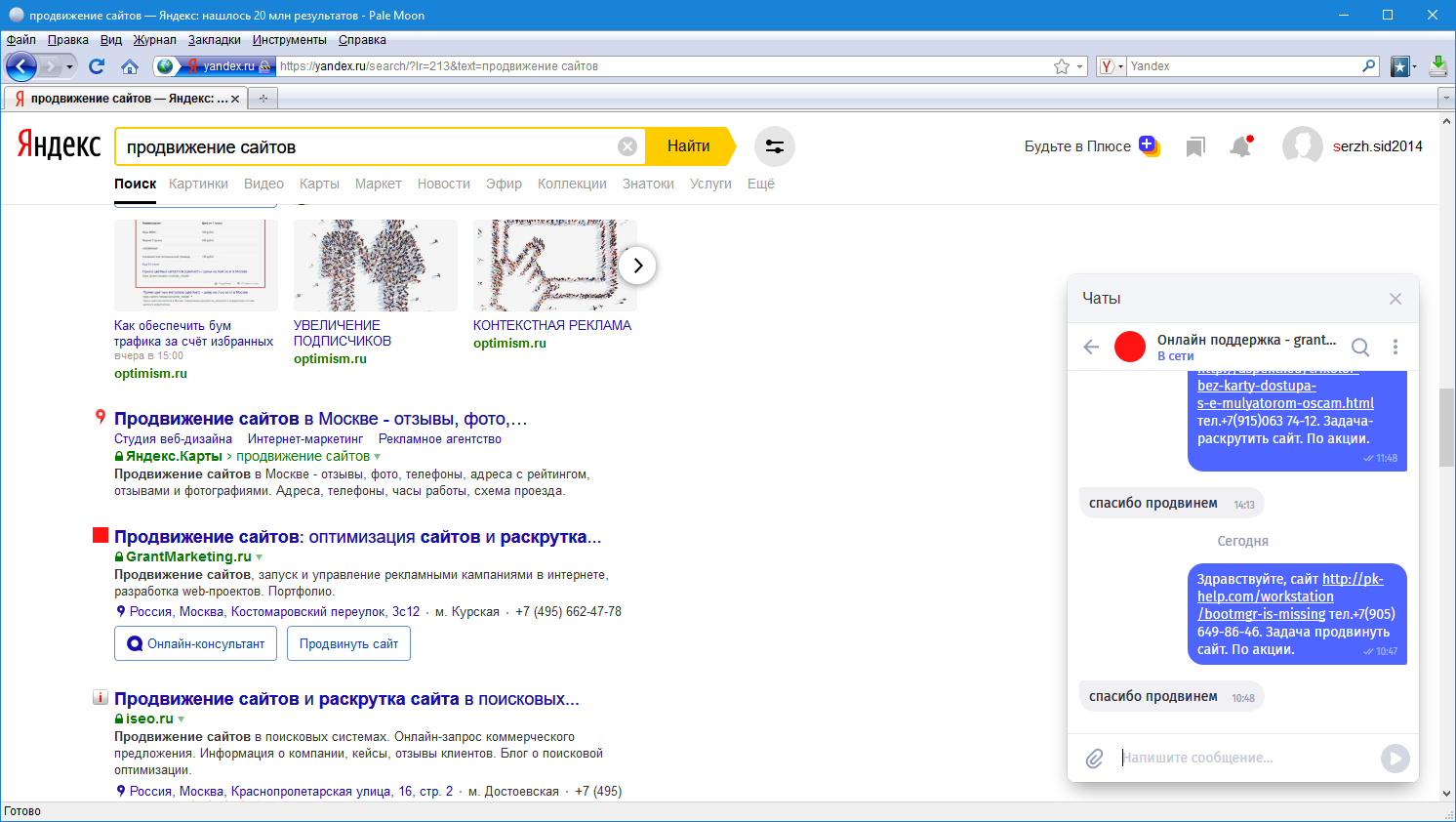This screenshot has height=822, width=1456.
Task: Click the browser Forward arrow button
Action: click(50, 66)
